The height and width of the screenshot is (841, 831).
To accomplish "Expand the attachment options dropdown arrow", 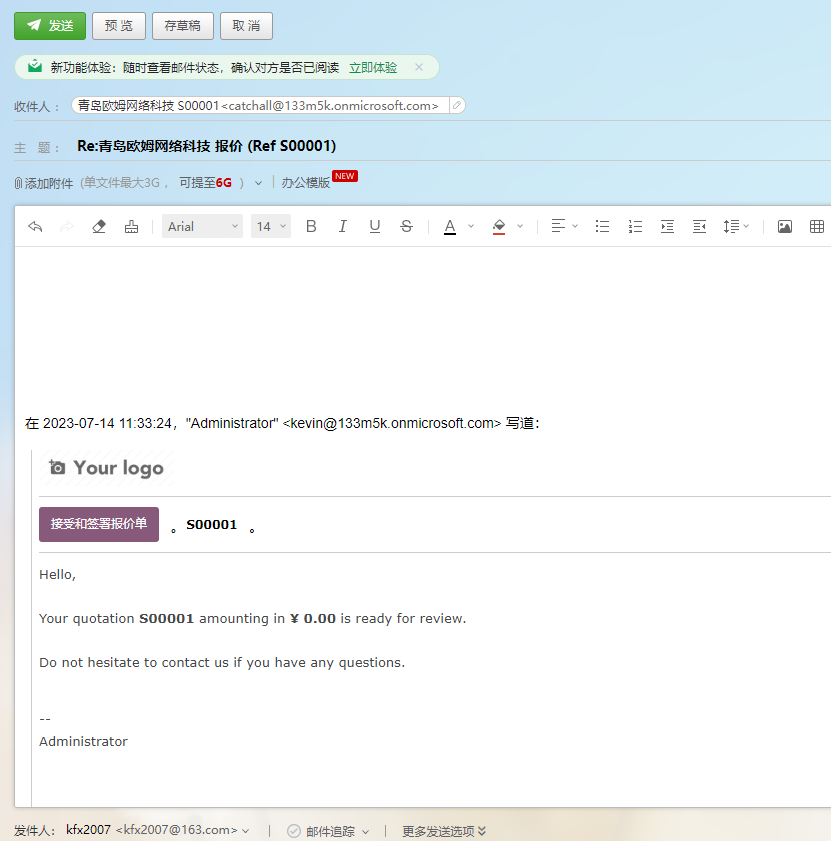I will click(x=259, y=183).
